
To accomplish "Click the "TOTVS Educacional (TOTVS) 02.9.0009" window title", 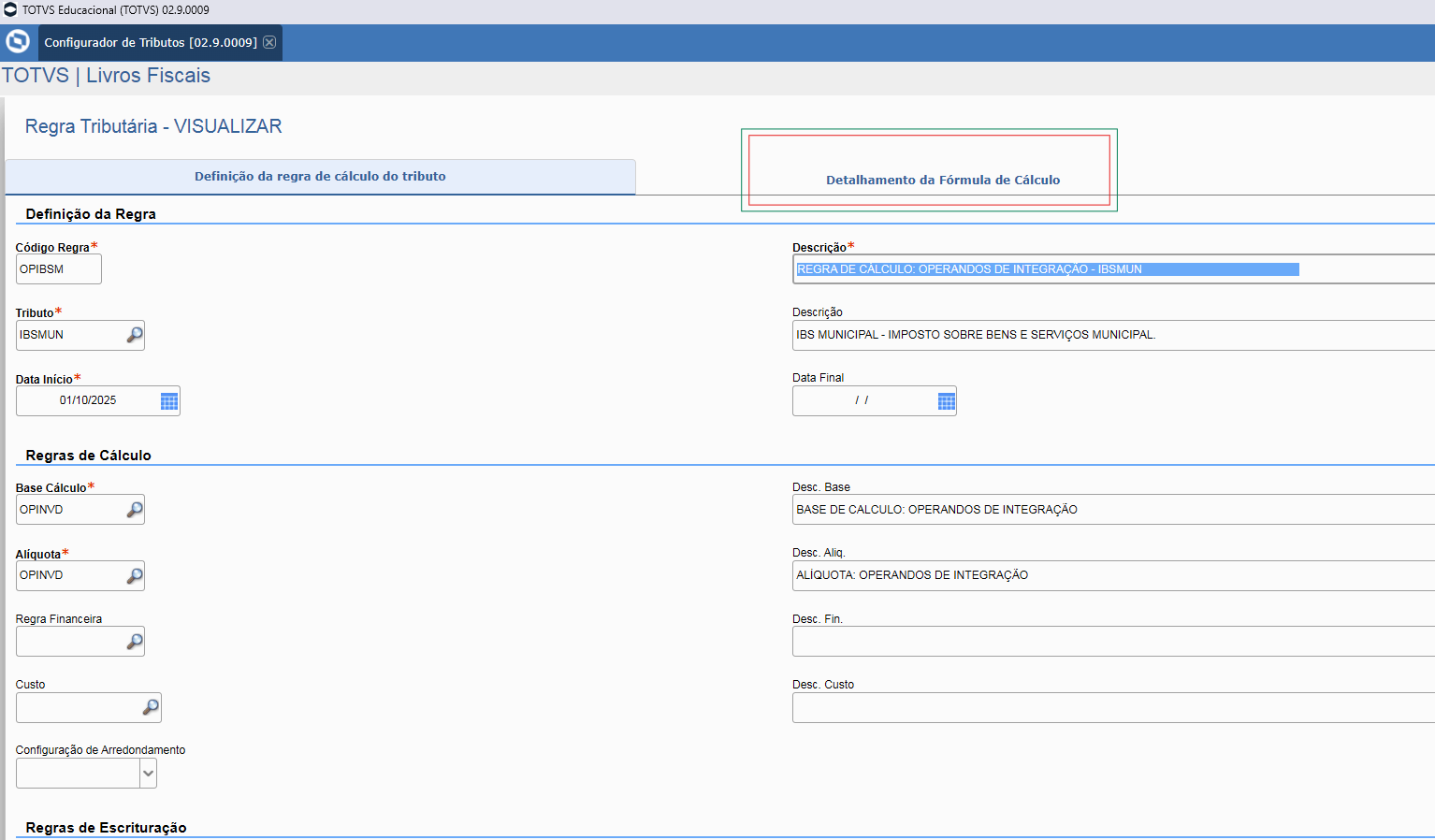I will pos(116,10).
